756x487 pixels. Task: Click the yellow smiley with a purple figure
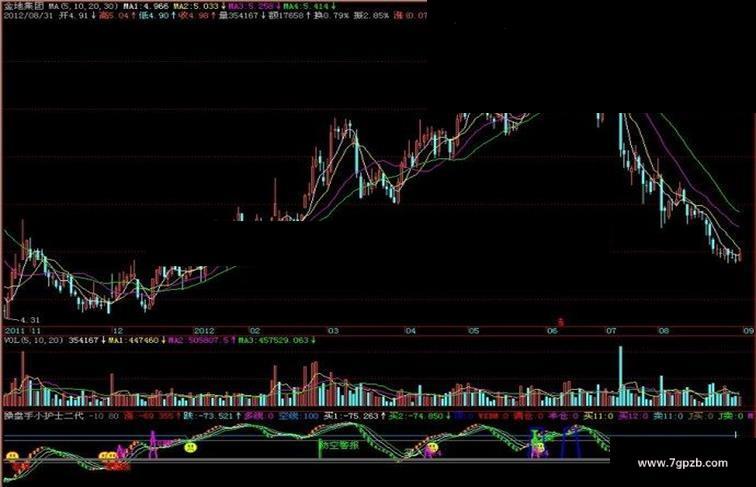tap(432, 449)
